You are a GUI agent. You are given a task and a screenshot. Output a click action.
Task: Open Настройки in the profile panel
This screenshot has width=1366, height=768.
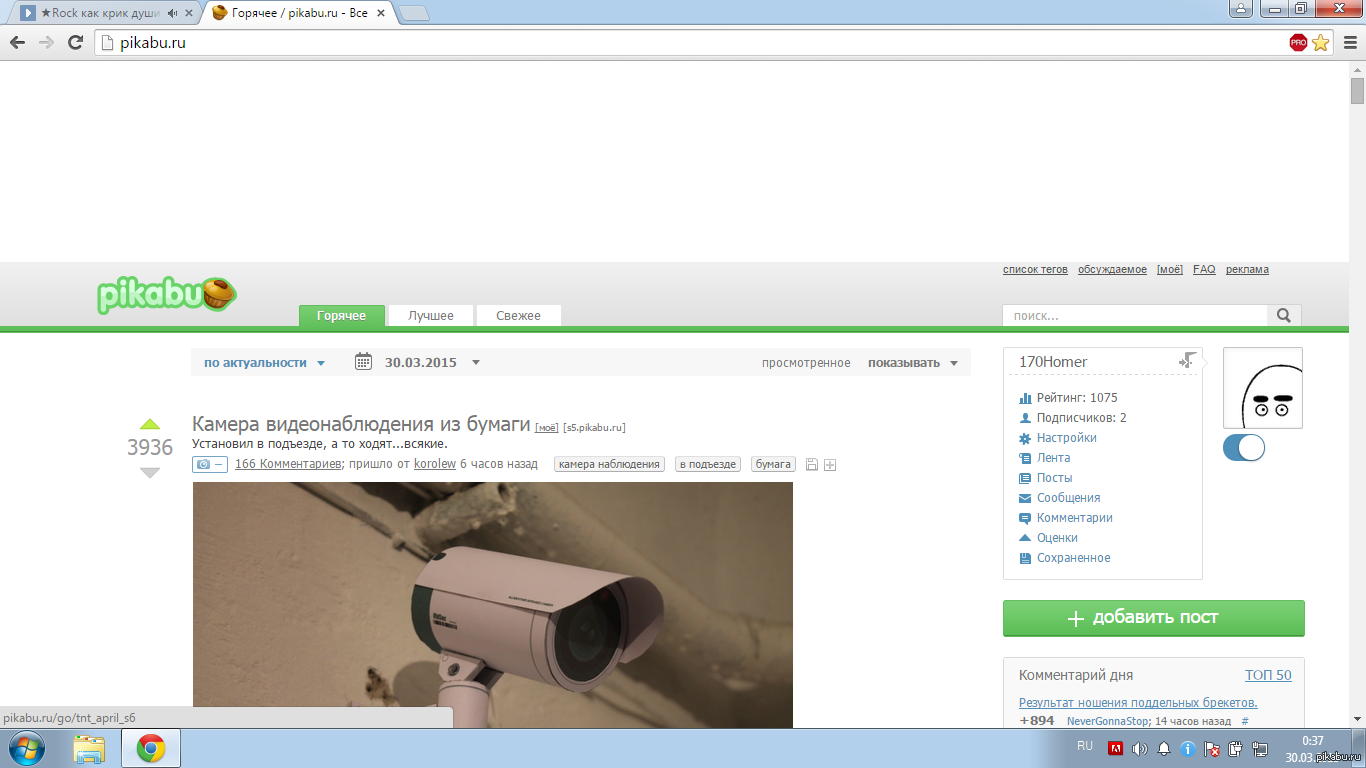click(1066, 438)
